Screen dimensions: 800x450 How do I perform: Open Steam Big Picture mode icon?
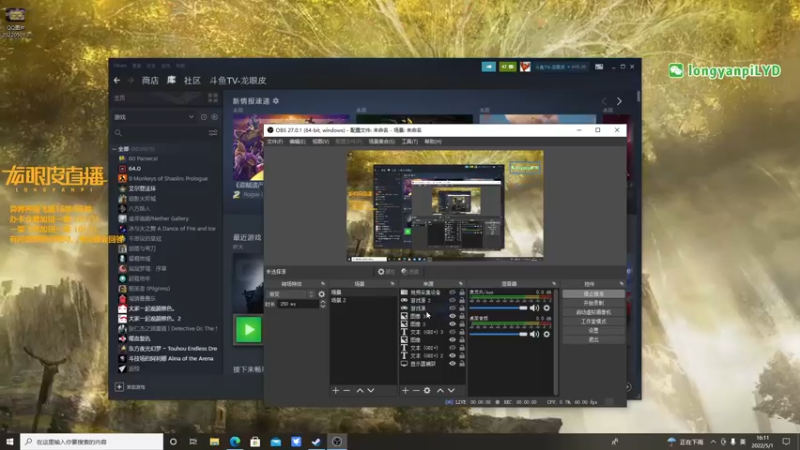599,66
